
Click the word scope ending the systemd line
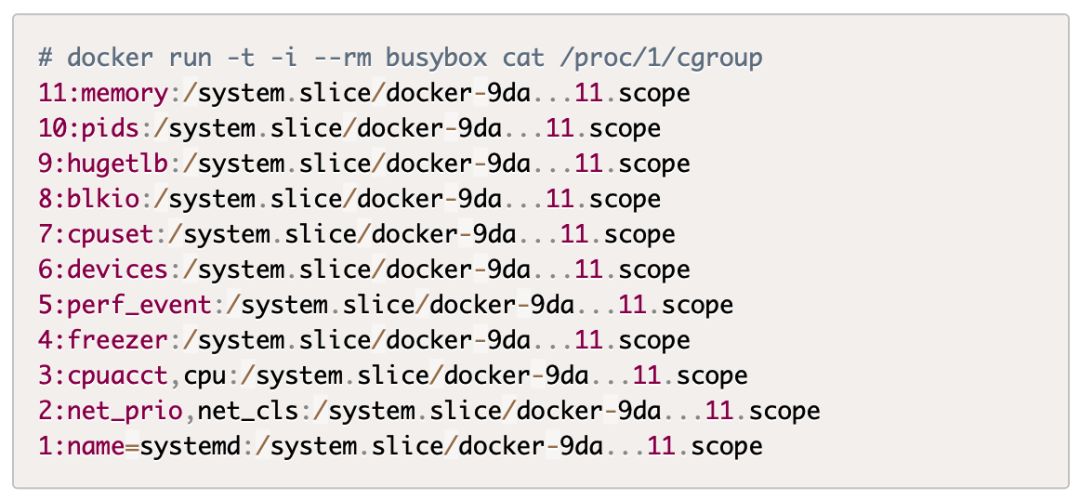[x=727, y=445]
